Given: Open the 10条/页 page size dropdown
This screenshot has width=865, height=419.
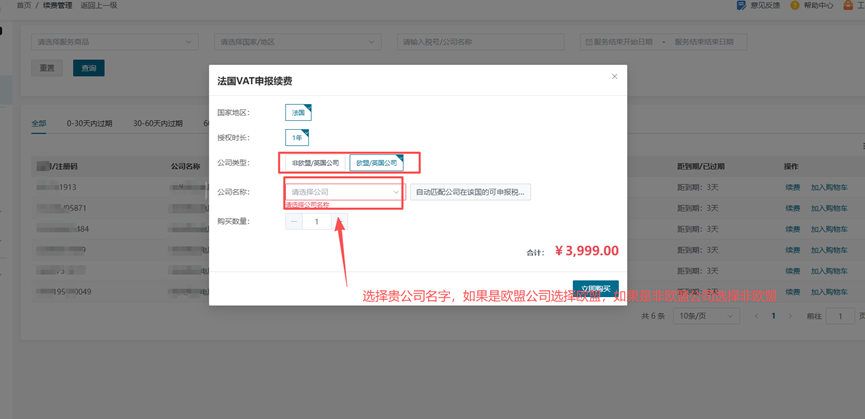Looking at the screenshot, I should [706, 316].
